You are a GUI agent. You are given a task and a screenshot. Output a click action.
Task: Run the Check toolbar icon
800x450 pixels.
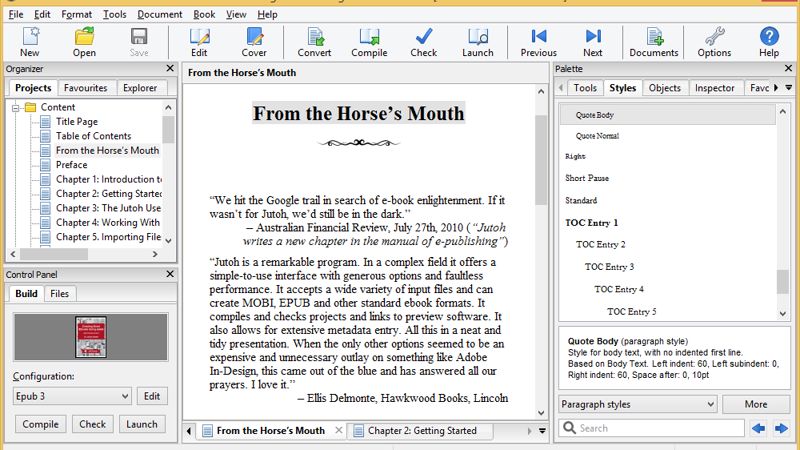pos(423,41)
